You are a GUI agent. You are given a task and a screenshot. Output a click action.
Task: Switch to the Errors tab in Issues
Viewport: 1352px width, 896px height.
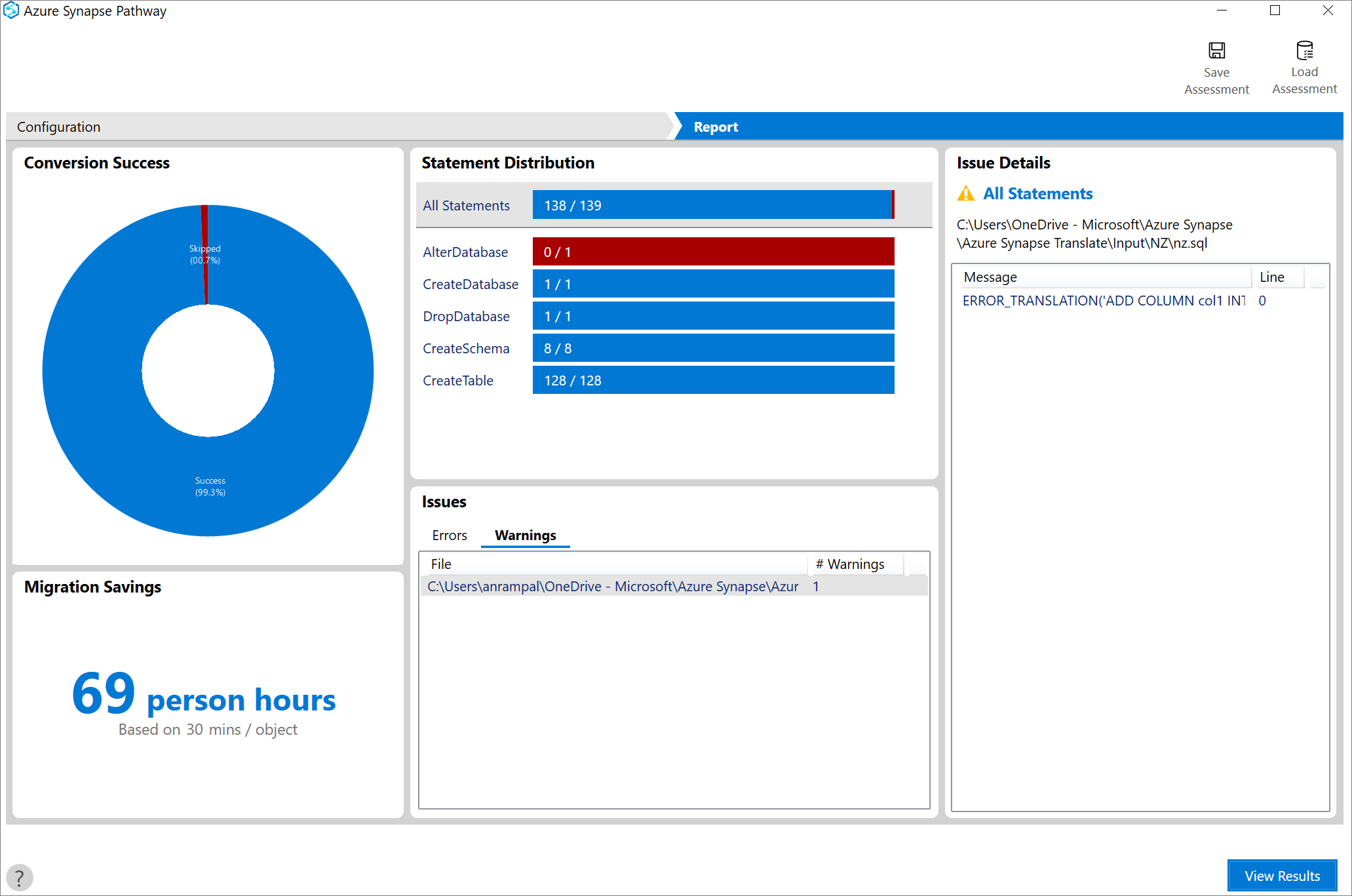point(448,535)
